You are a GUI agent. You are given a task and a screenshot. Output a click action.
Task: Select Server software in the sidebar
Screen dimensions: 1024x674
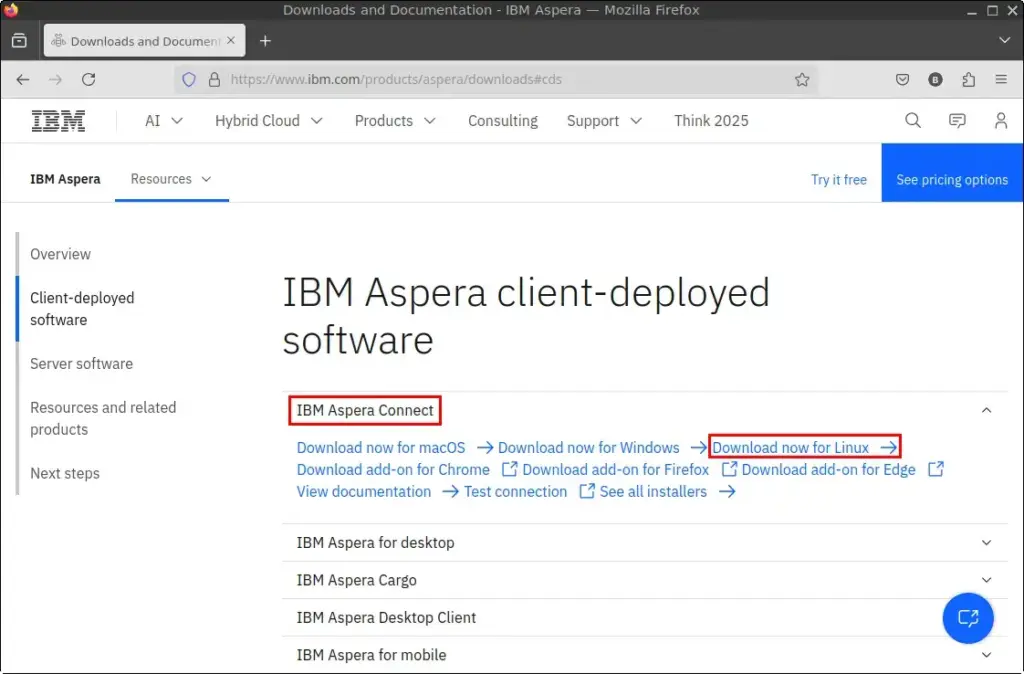81,364
